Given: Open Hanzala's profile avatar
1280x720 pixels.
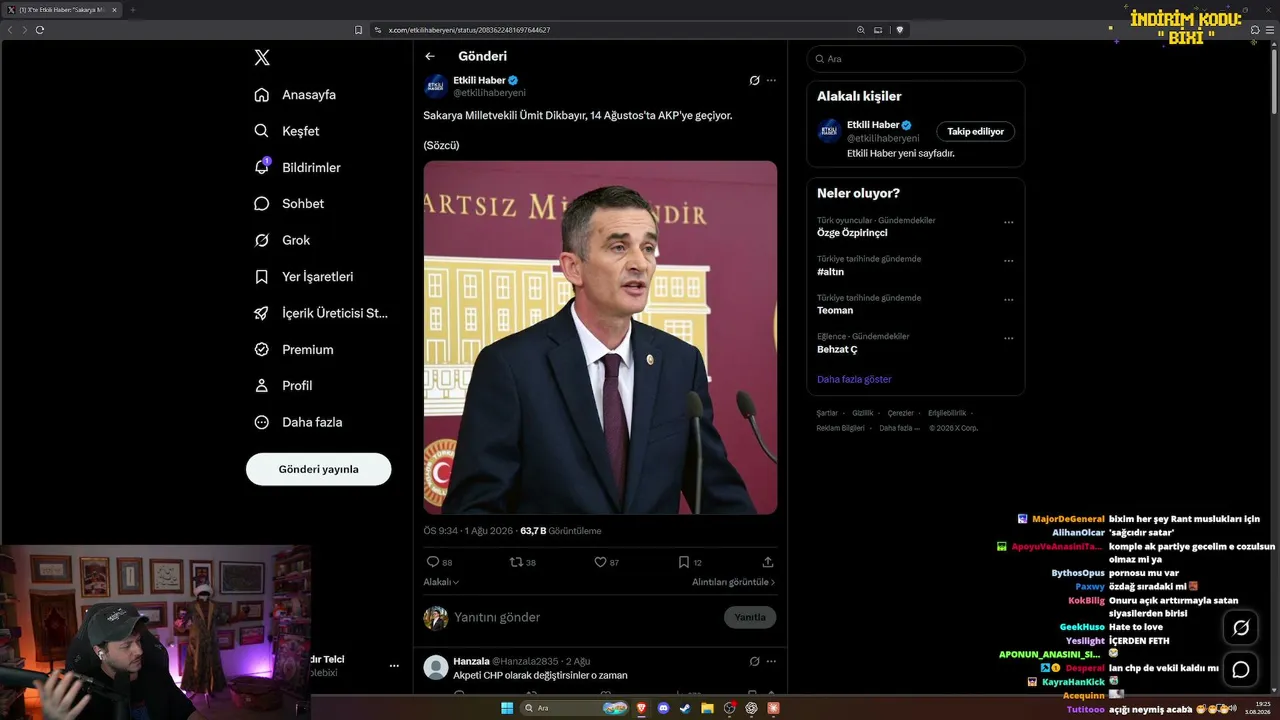Looking at the screenshot, I should tap(436, 667).
